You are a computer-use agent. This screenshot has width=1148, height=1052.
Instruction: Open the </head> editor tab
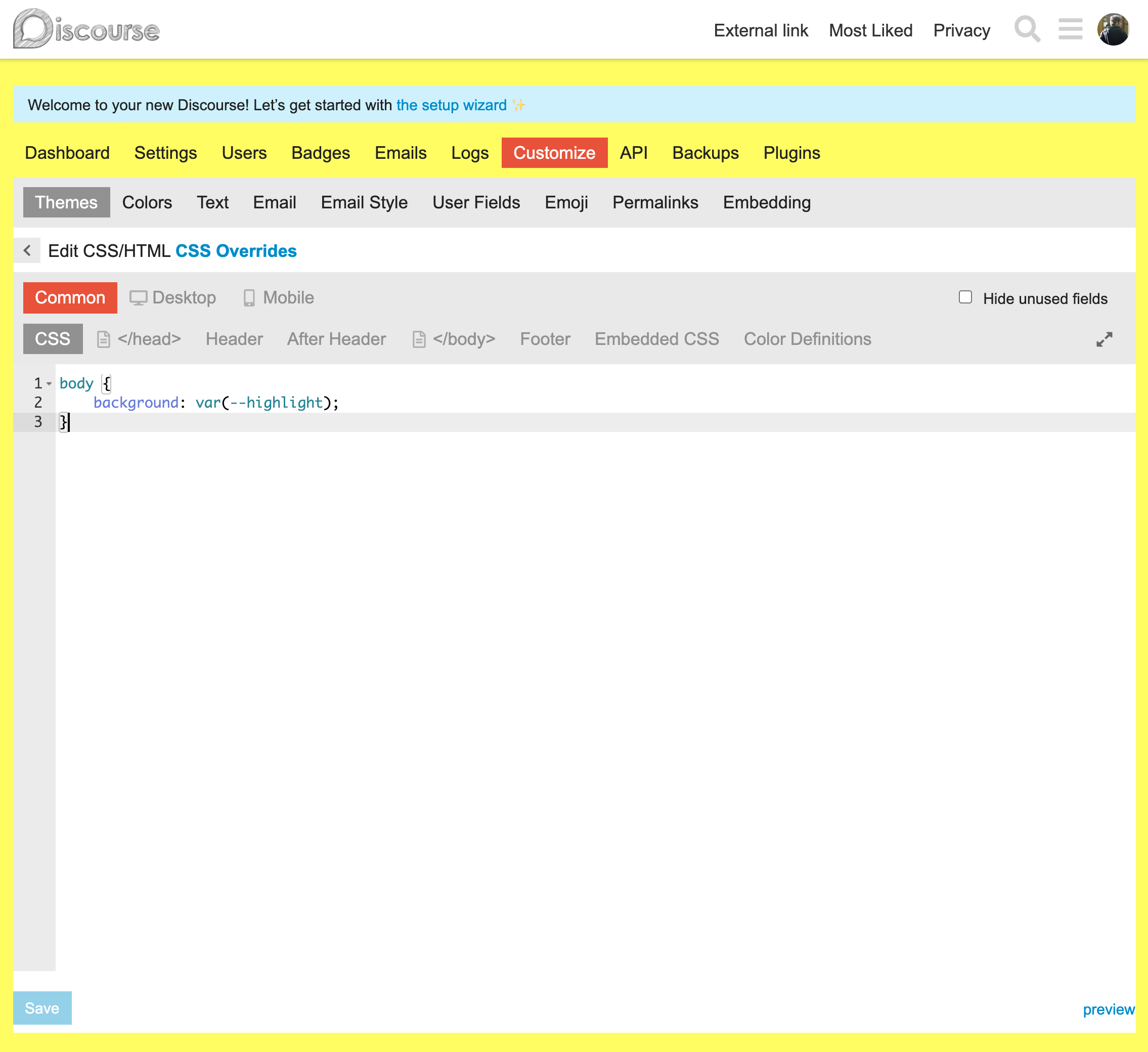coord(140,339)
